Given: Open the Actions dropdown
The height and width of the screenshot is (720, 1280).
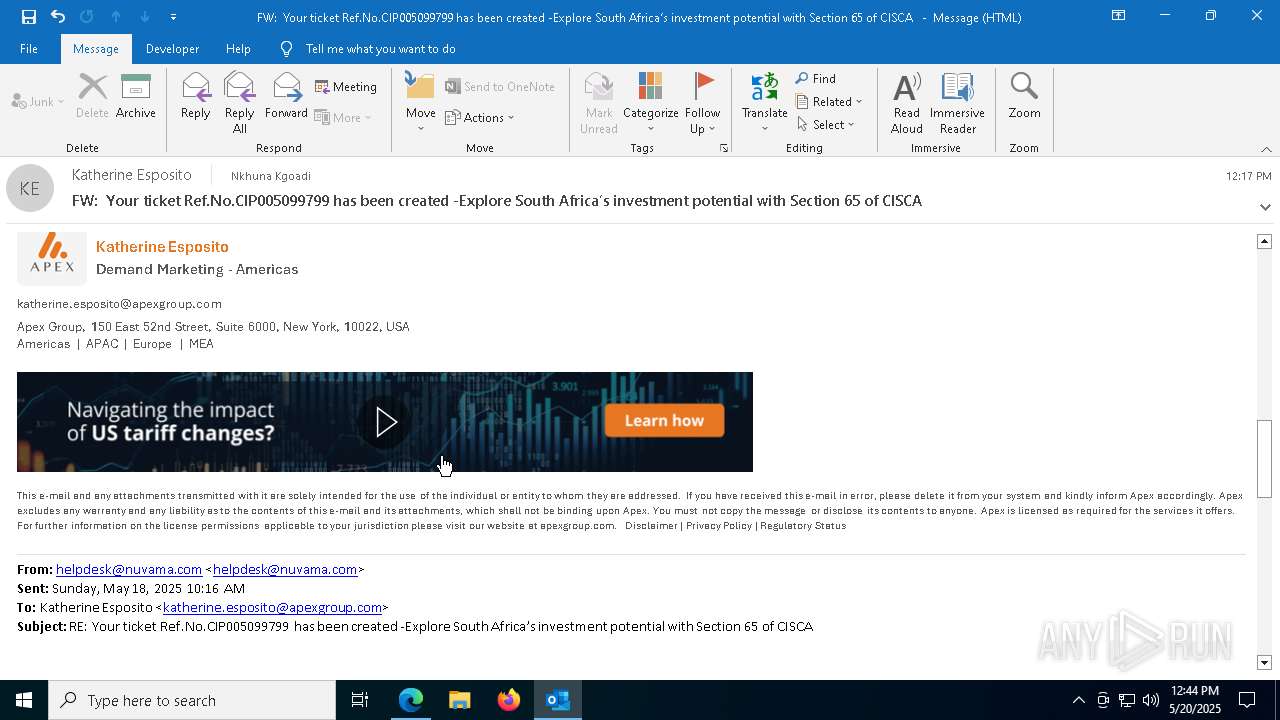Looking at the screenshot, I should tap(480, 117).
